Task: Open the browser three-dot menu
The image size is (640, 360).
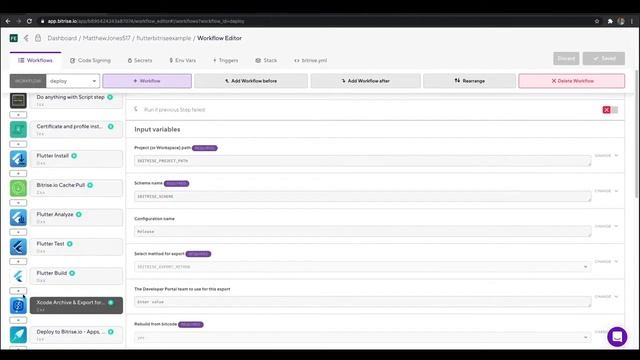Action: pos(632,21)
